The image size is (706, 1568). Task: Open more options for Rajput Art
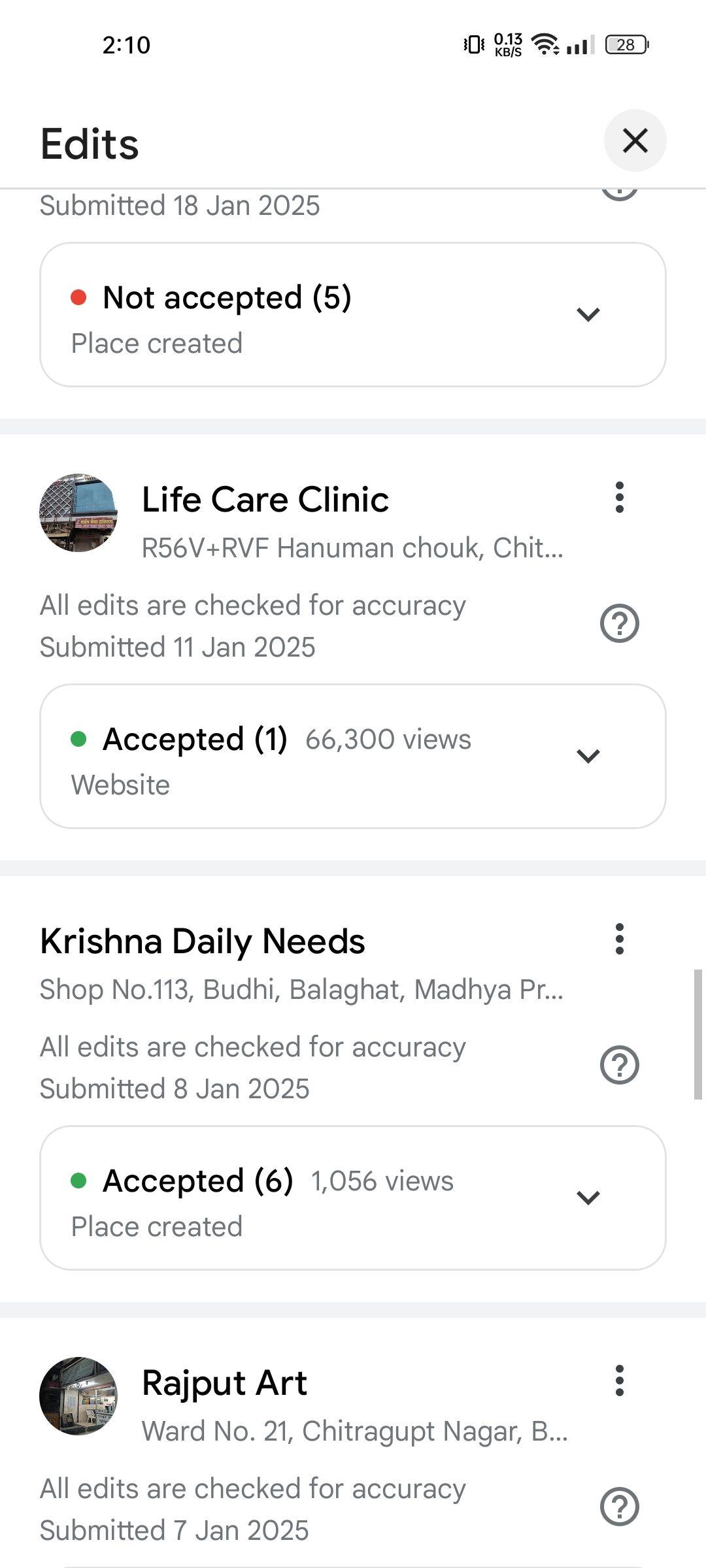pos(619,1380)
